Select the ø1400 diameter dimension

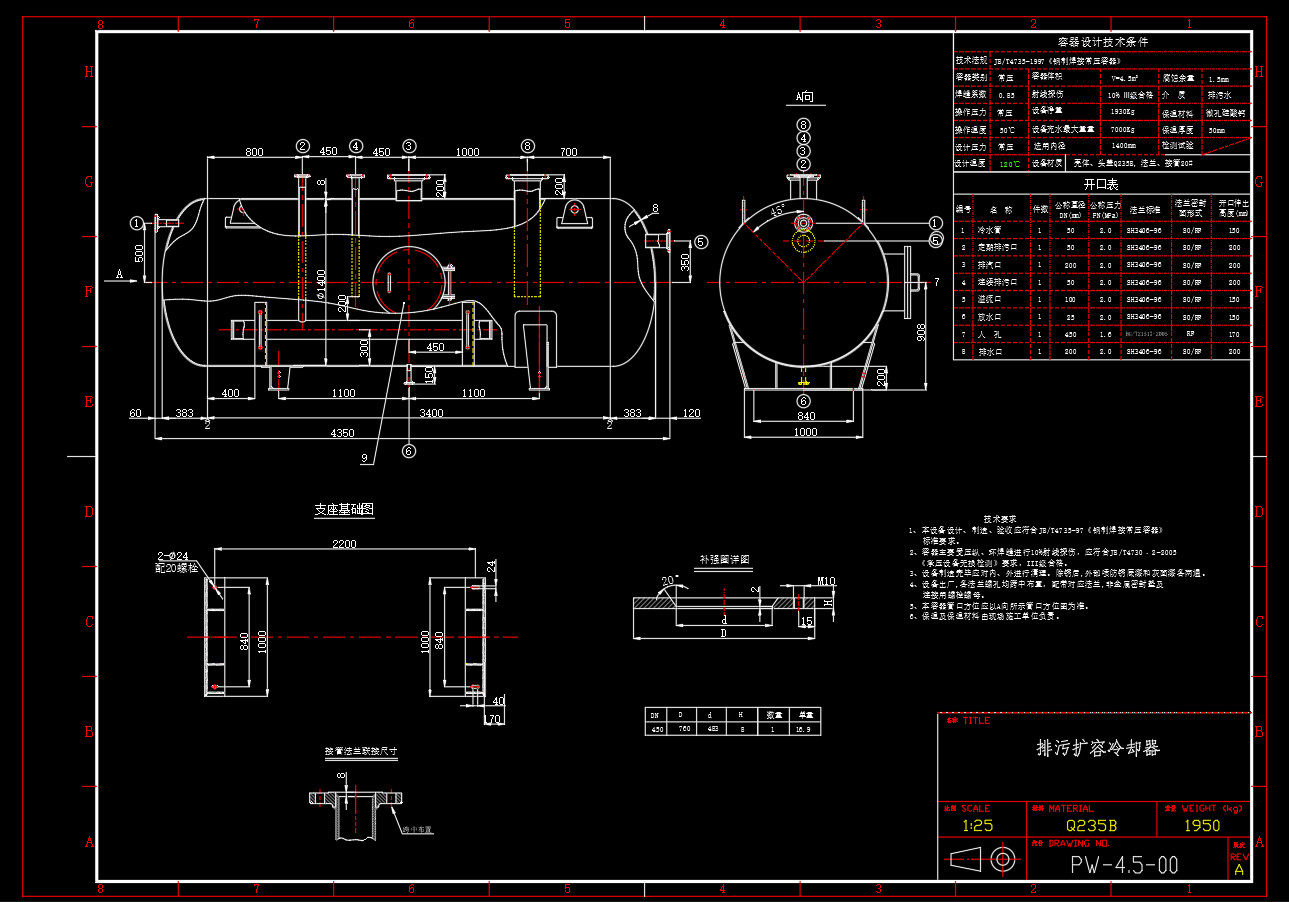321,285
